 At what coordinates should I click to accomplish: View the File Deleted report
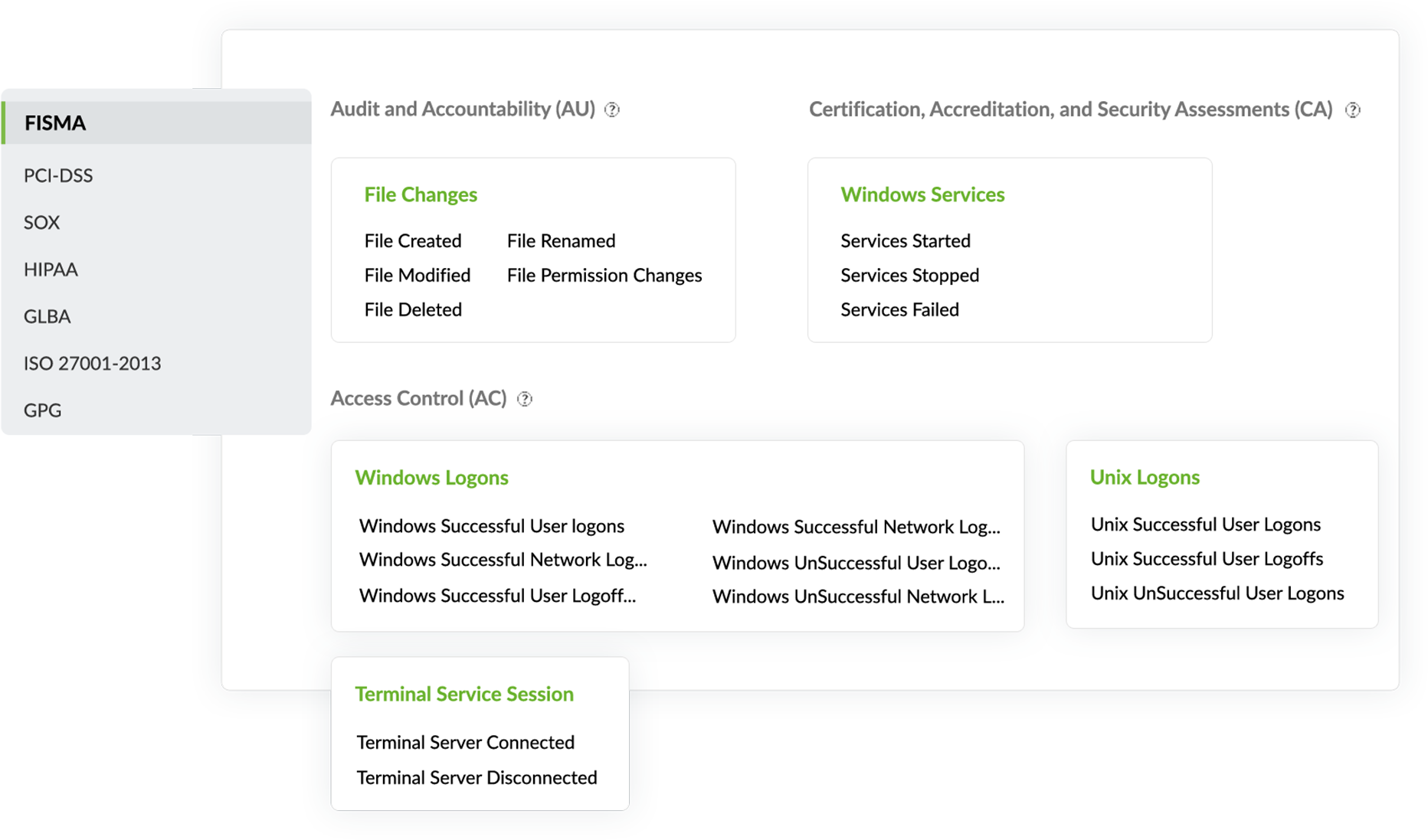413,309
